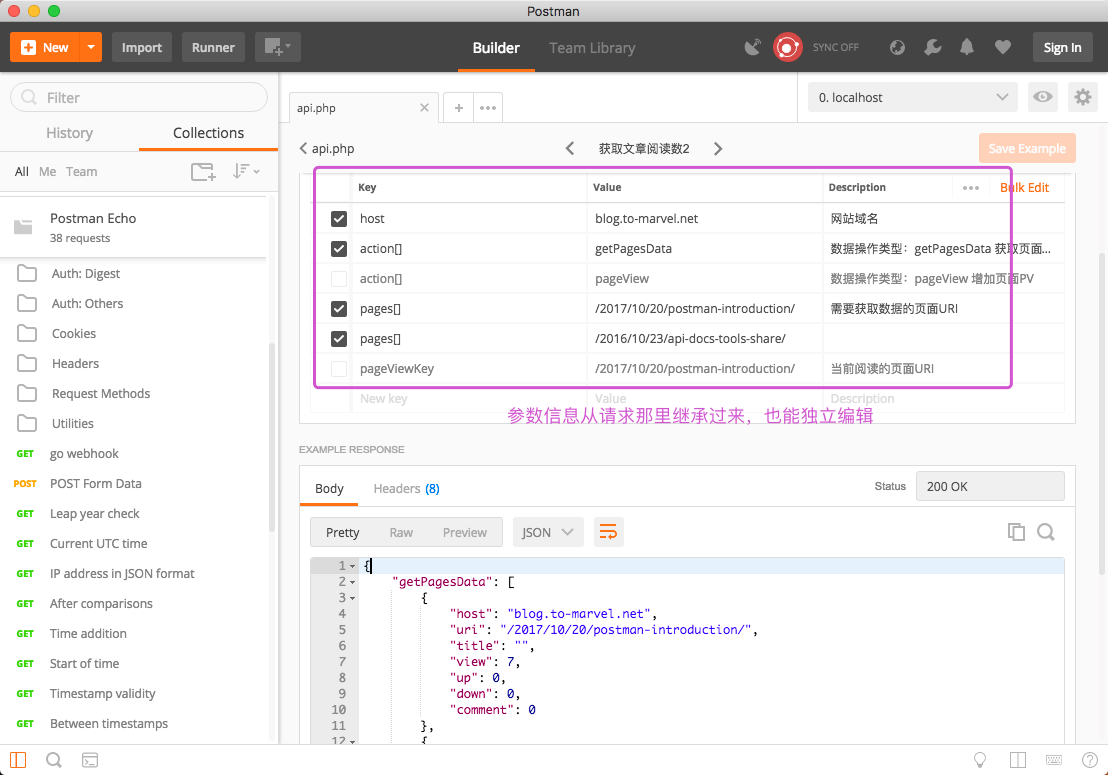Viewport: 1108px width, 775px height.
Task: Open the localhost environment dropdown
Action: (912, 97)
